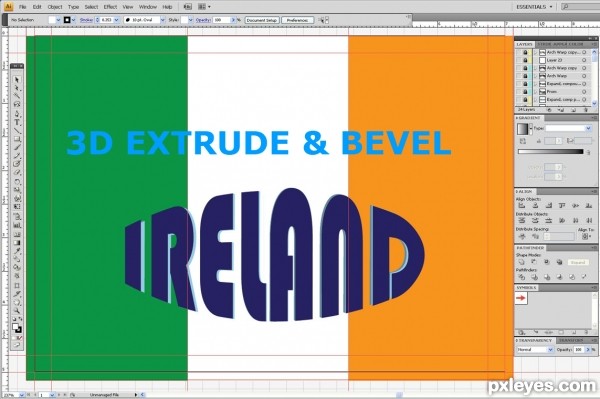Switch to the Transform tab
600x399 pixels.
(x=571, y=340)
